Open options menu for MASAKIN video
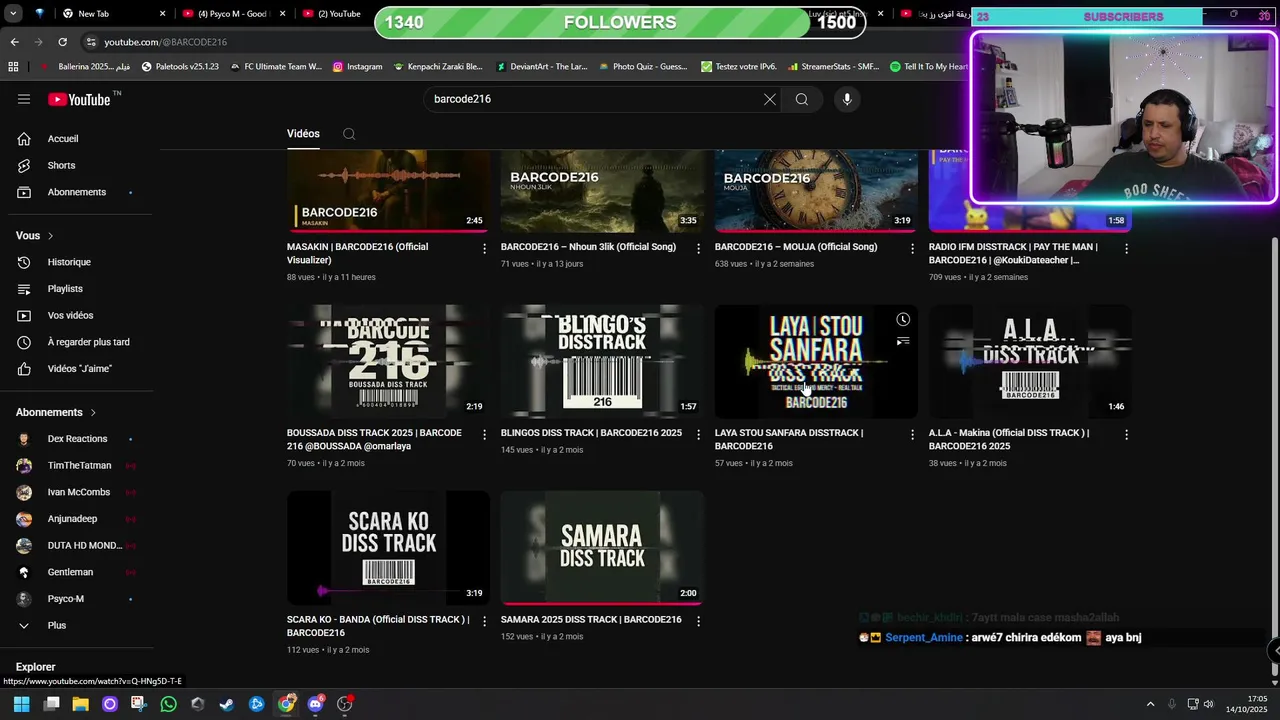 (484, 248)
